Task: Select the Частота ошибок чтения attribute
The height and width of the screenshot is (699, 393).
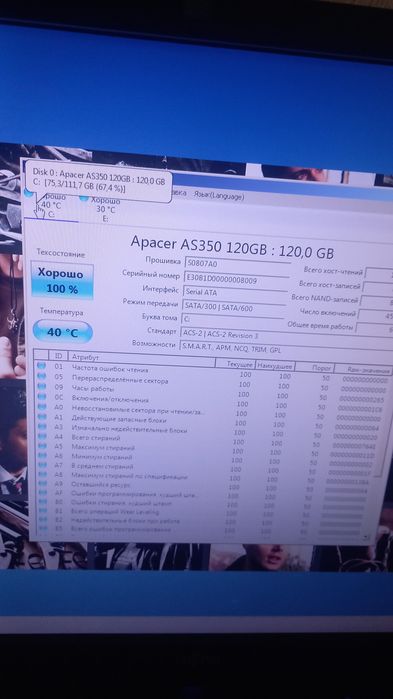Action: tap(110, 370)
